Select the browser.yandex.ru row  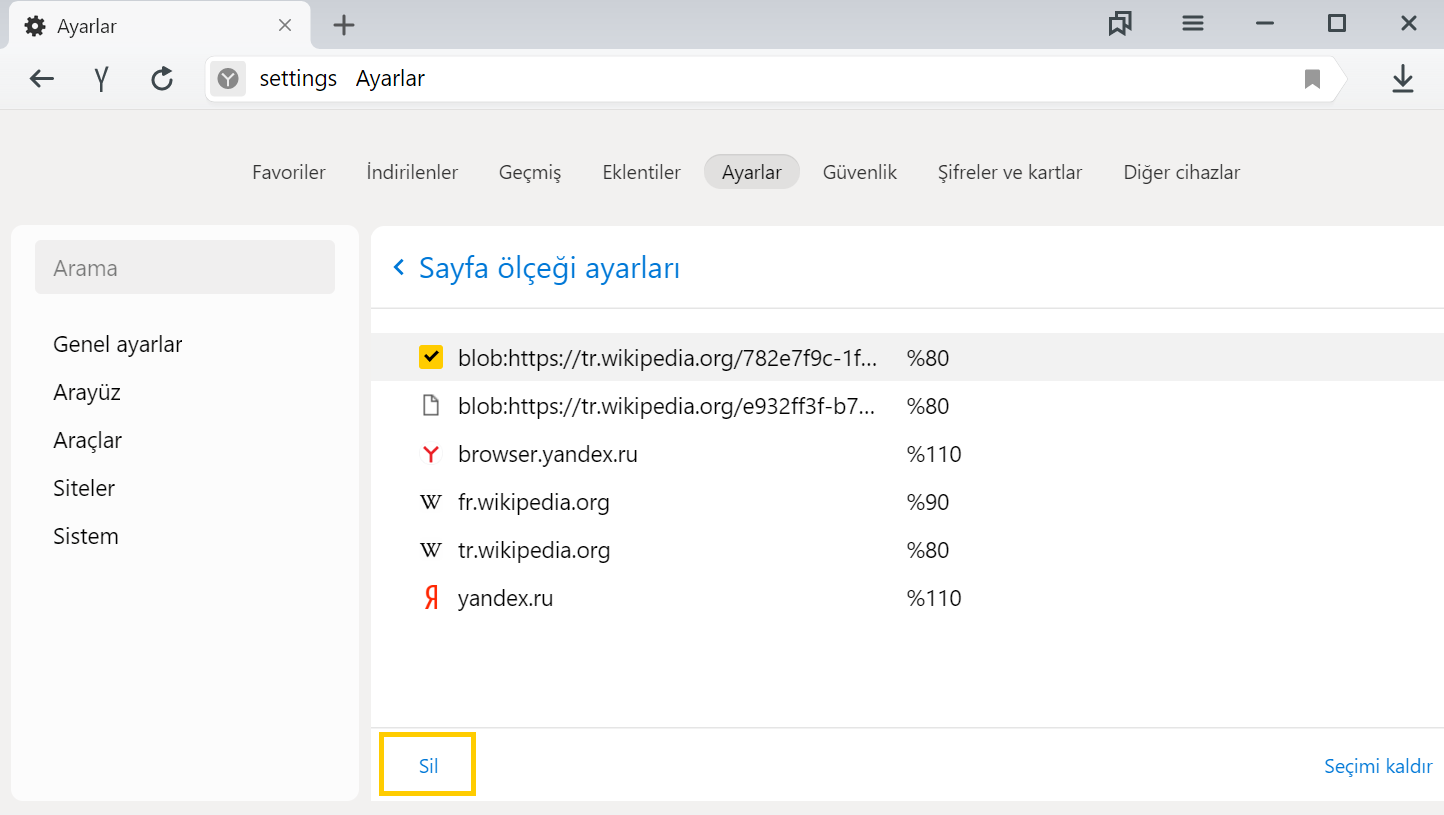907,454
